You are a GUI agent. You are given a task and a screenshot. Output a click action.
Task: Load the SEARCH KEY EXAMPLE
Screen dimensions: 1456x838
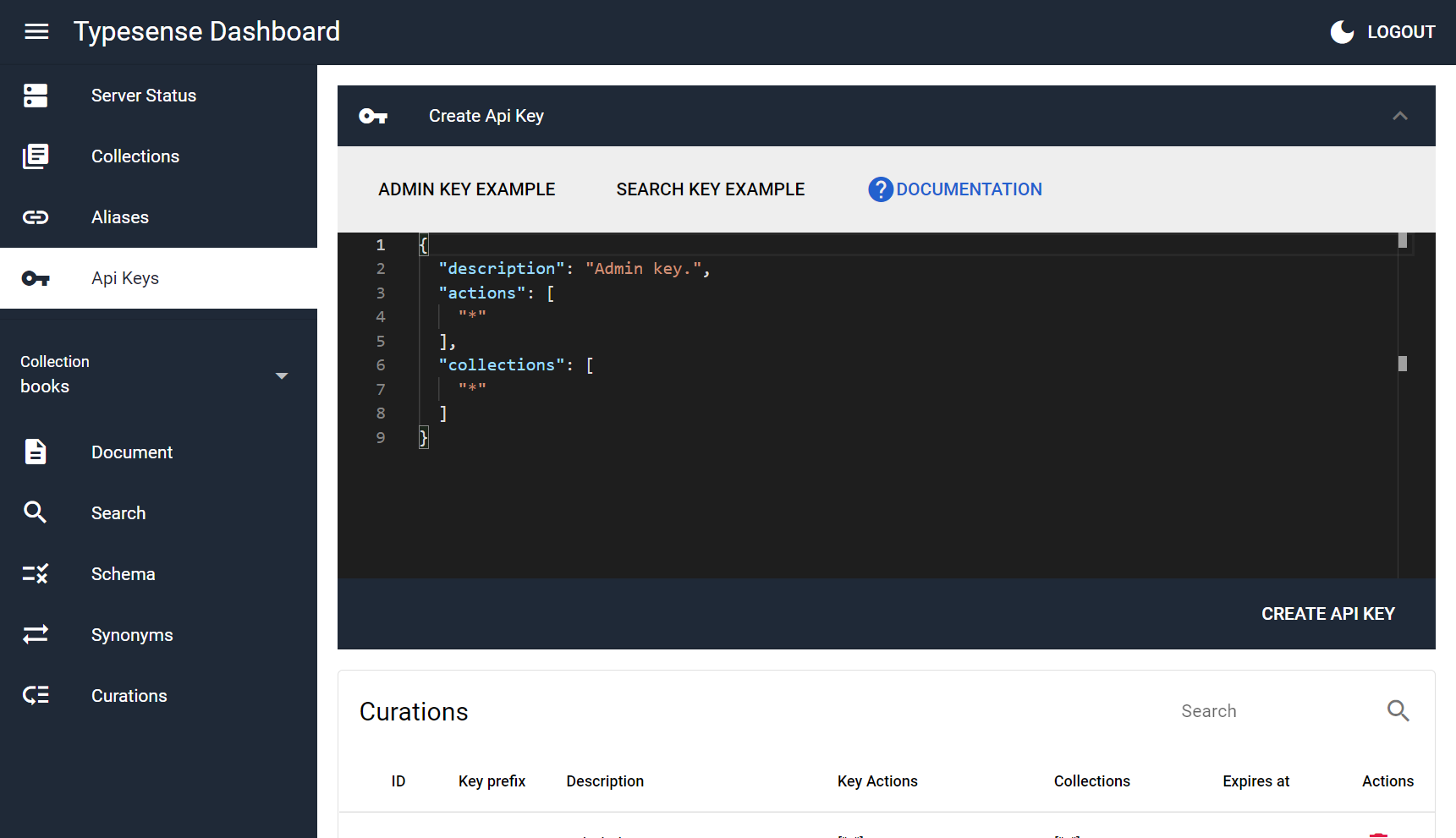pos(711,189)
